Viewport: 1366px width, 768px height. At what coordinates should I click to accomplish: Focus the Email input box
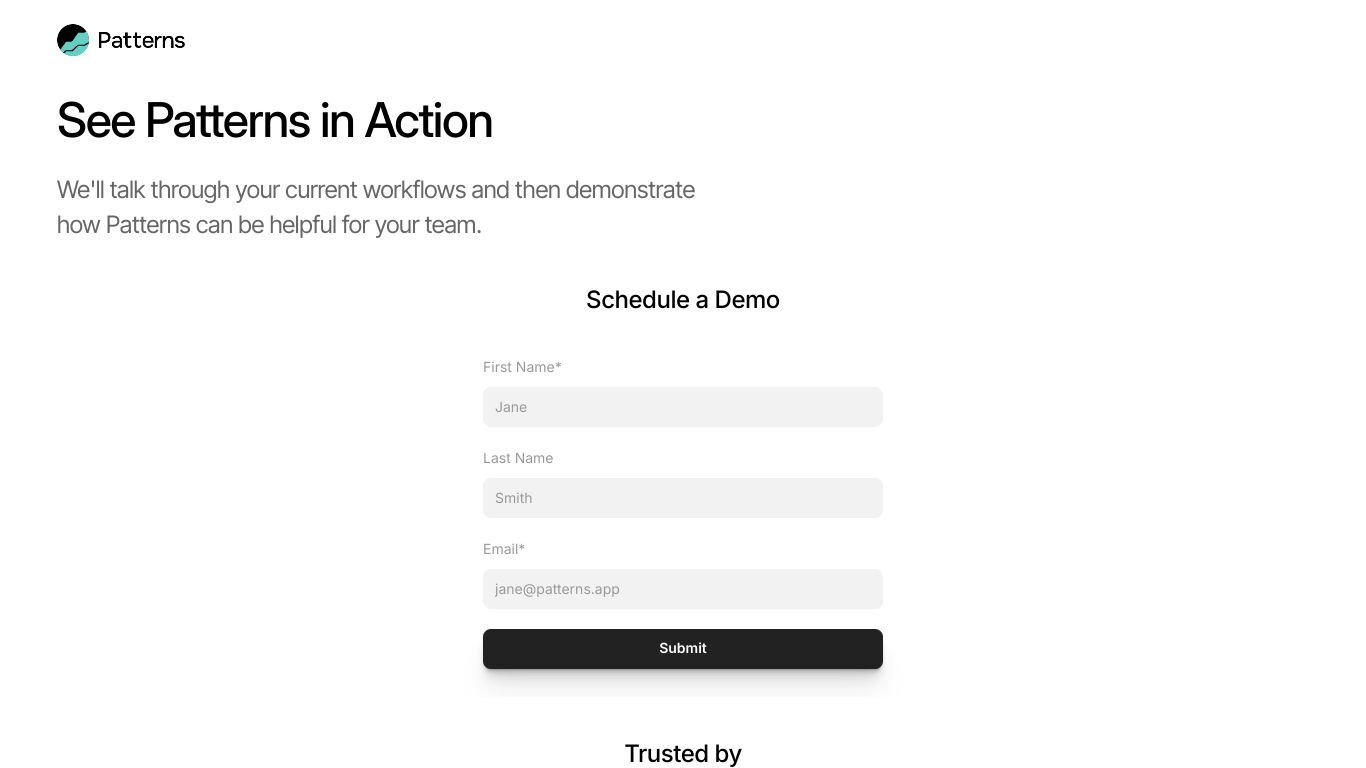683,589
